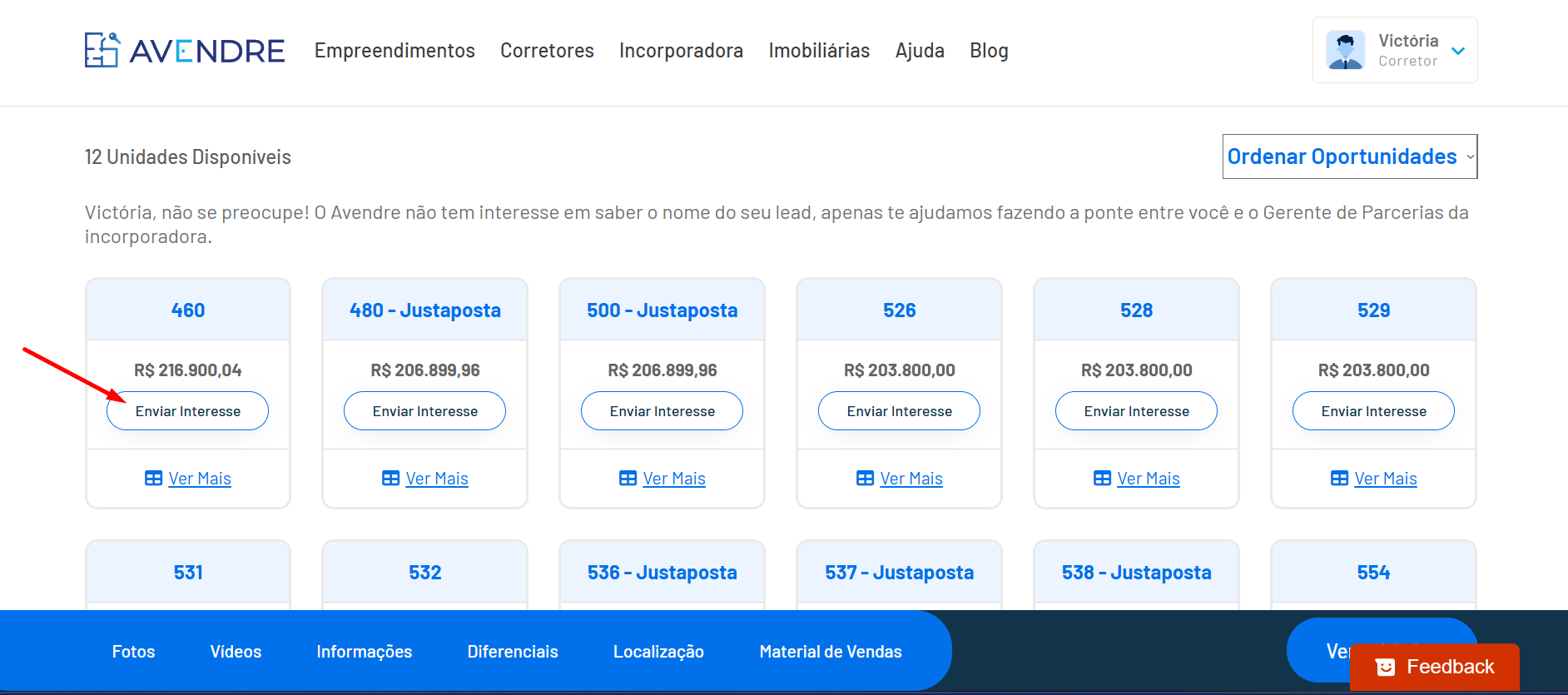Screen dimensions: 1568x695
Task: Send interest for unit 528
Action: (1137, 411)
